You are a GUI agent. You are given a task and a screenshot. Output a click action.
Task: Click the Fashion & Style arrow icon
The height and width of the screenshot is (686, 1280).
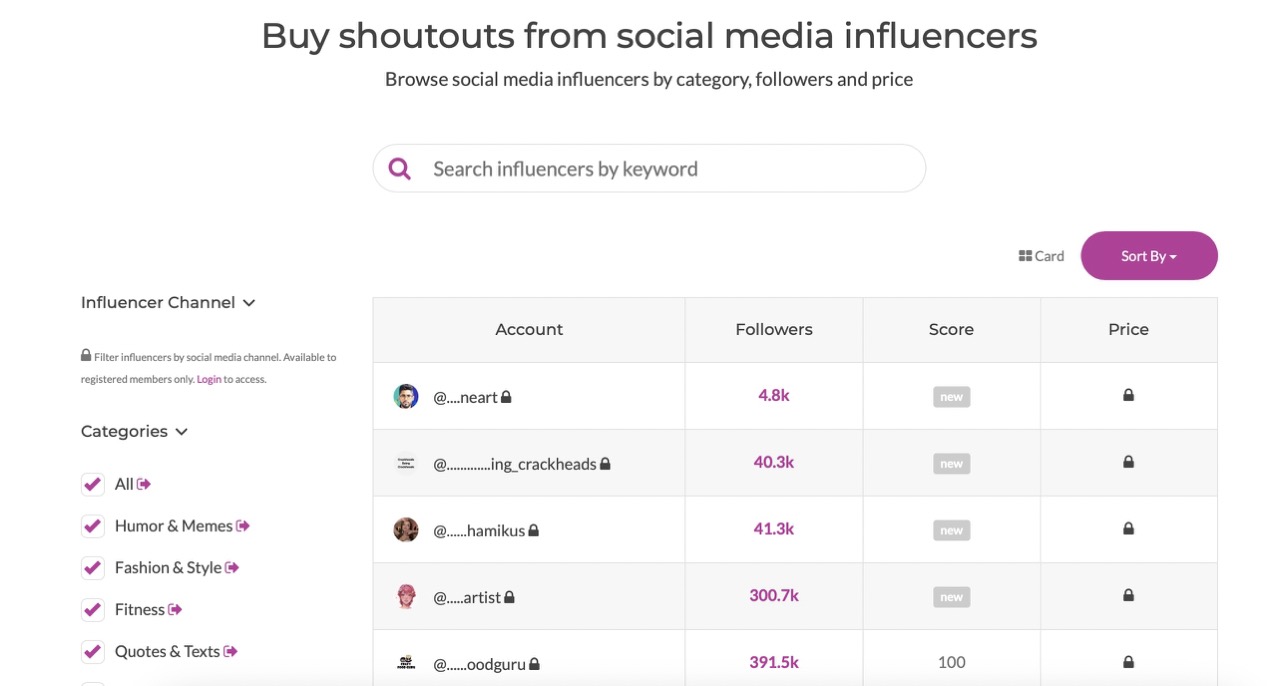232,568
